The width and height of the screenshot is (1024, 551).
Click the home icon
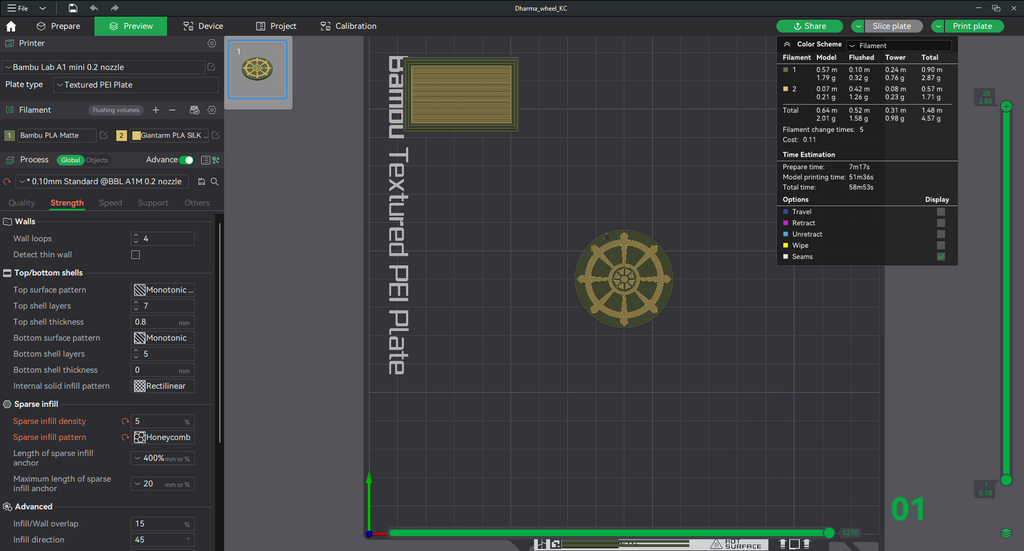pos(11,26)
